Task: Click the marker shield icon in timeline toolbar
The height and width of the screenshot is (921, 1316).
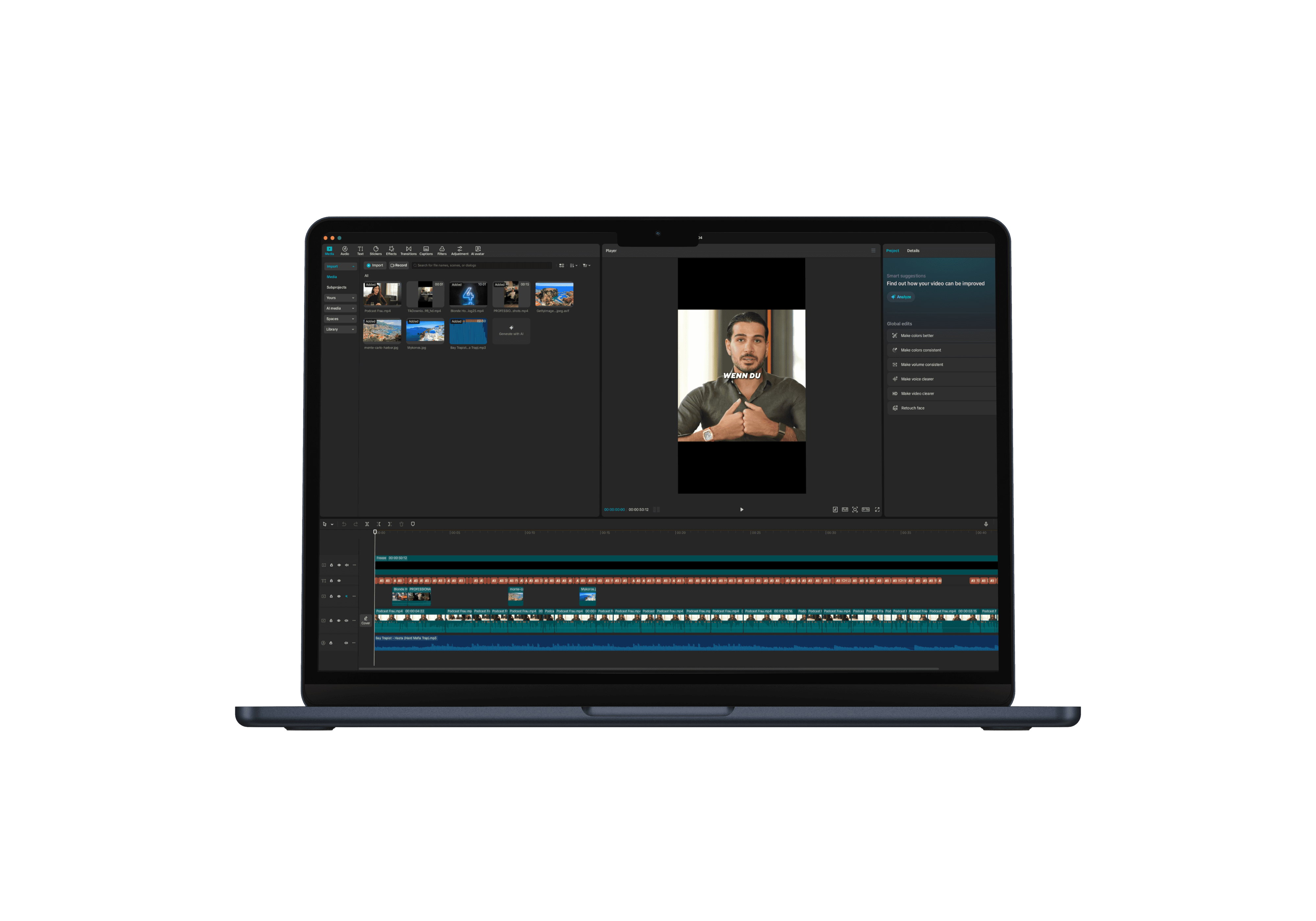Action: click(x=413, y=524)
